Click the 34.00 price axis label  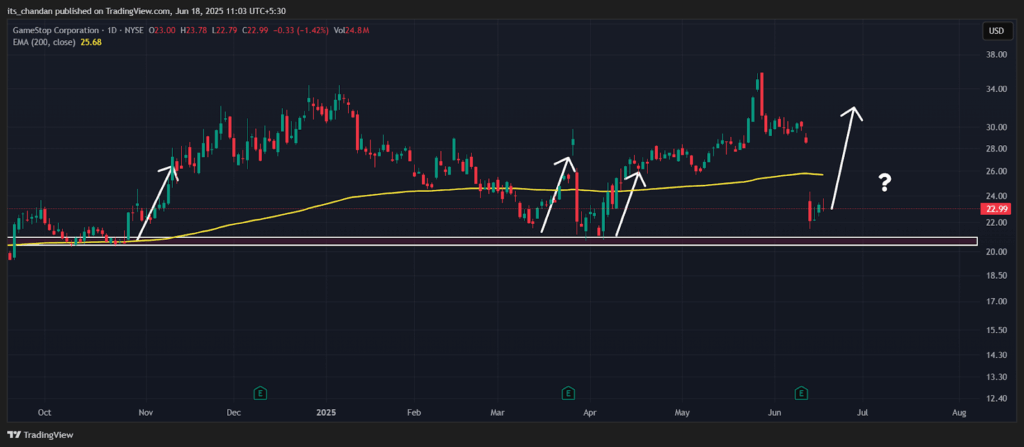pos(997,90)
